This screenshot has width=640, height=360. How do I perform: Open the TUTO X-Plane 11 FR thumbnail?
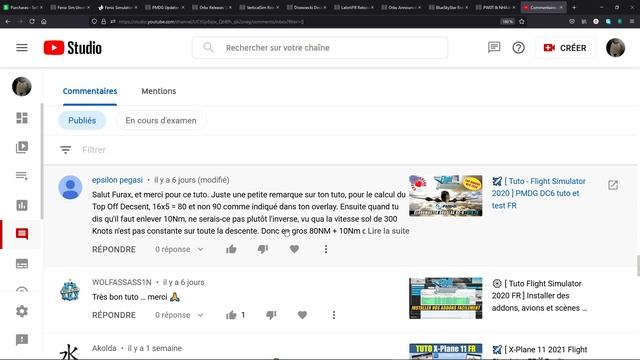point(446,351)
